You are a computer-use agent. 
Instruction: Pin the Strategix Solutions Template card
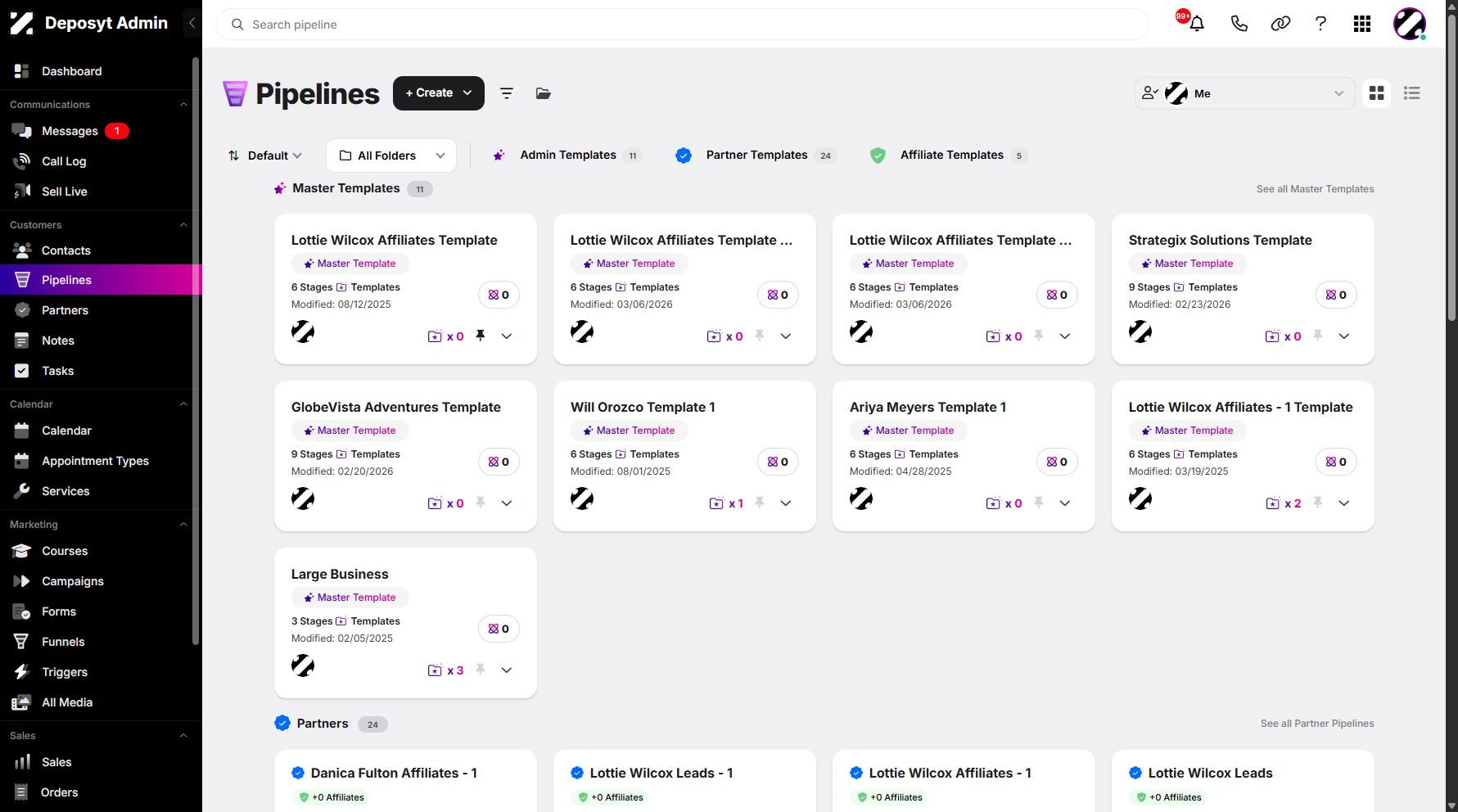tap(1318, 336)
